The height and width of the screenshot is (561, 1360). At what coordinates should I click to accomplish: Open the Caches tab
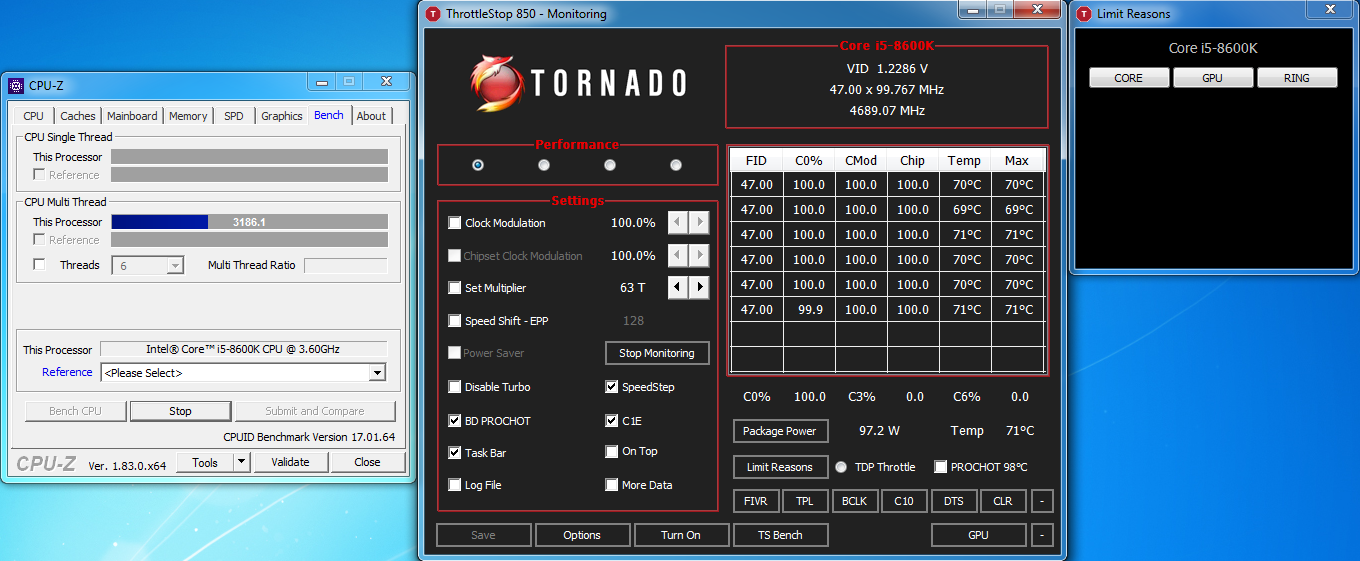78,116
